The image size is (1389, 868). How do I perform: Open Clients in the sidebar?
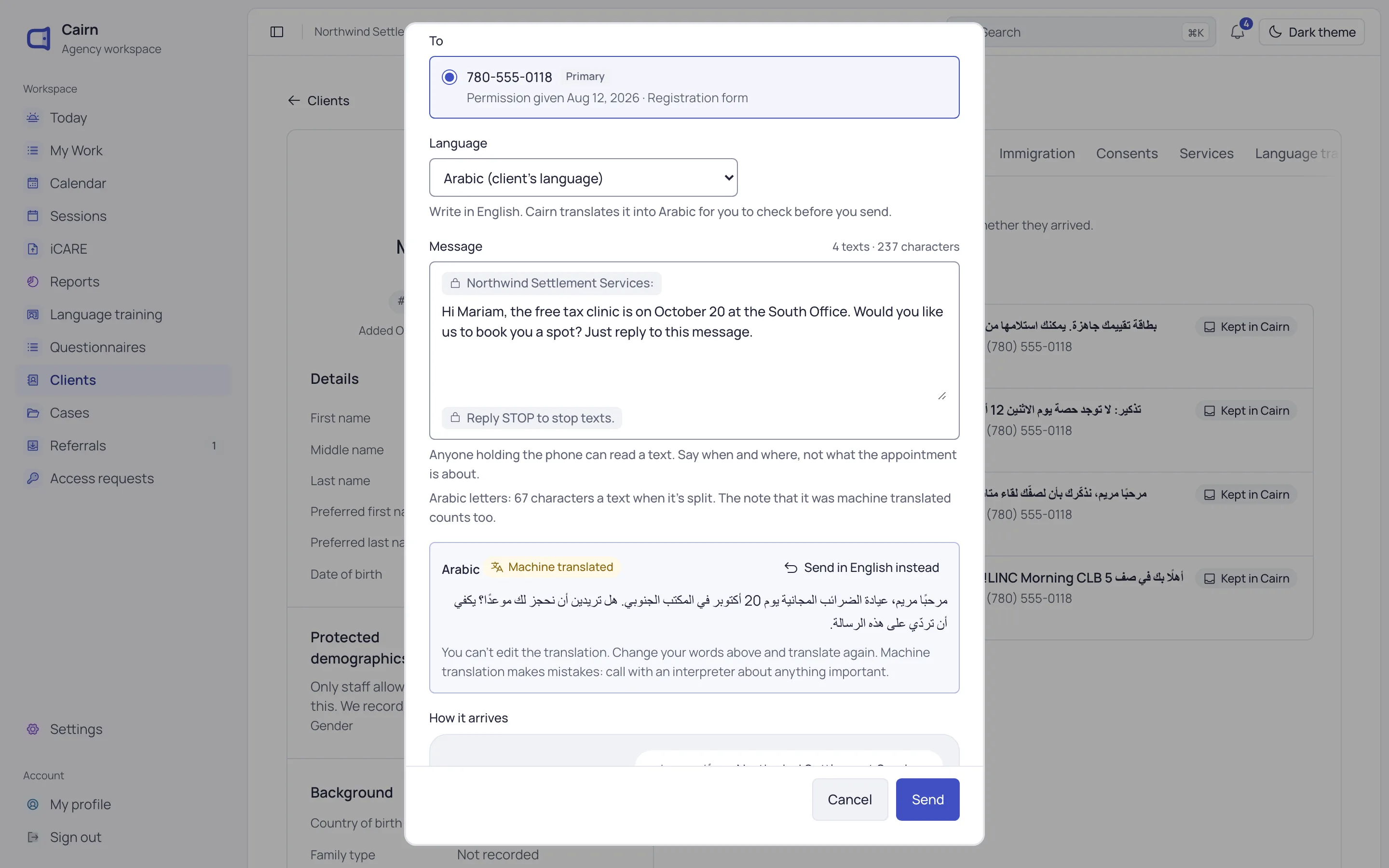pos(123,380)
